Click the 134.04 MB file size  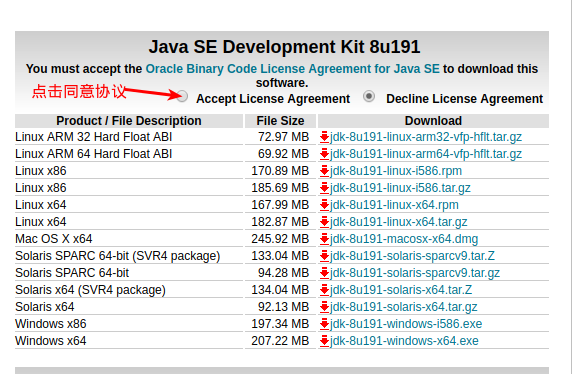pos(280,290)
